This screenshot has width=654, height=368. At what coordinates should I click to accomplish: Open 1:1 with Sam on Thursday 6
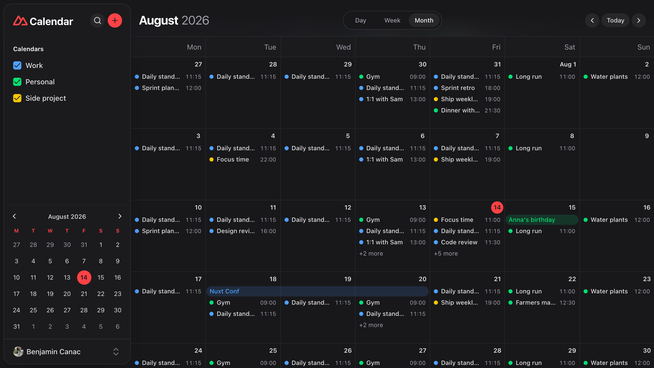392,159
